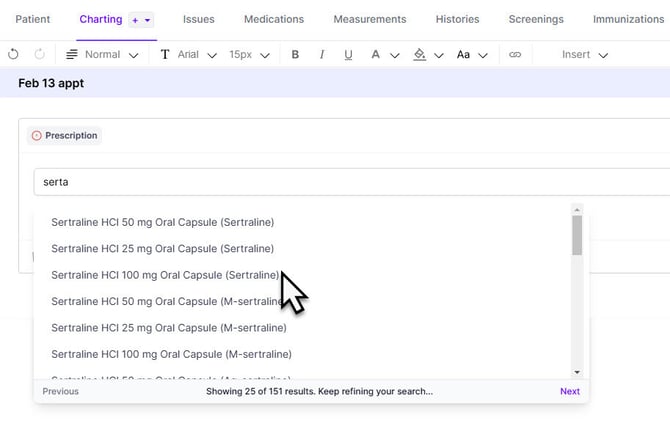Select Sertraline HCl 100 mg Capsule (M-sertraline)

click(171, 354)
